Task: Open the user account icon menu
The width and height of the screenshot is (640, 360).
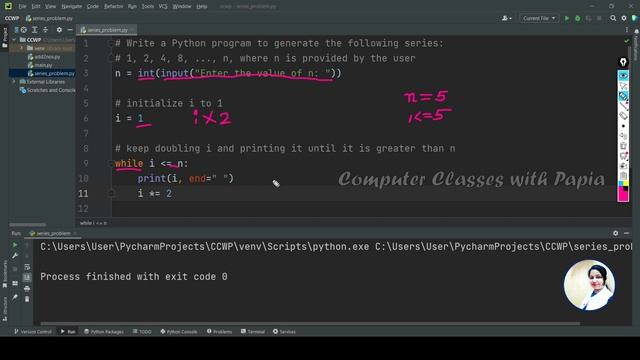Action: point(507,18)
